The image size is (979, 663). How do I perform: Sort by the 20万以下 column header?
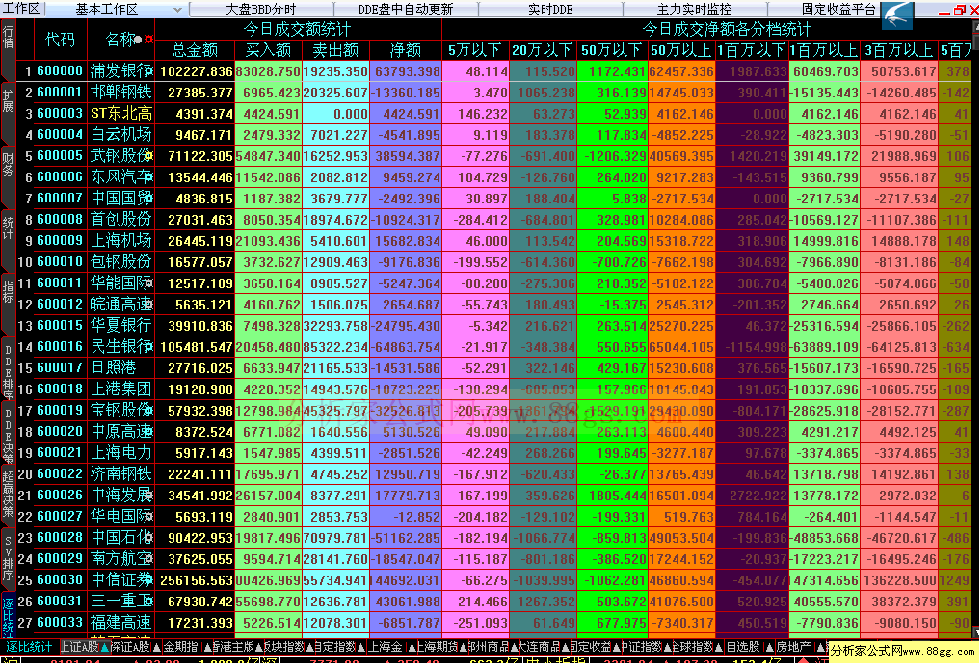543,51
